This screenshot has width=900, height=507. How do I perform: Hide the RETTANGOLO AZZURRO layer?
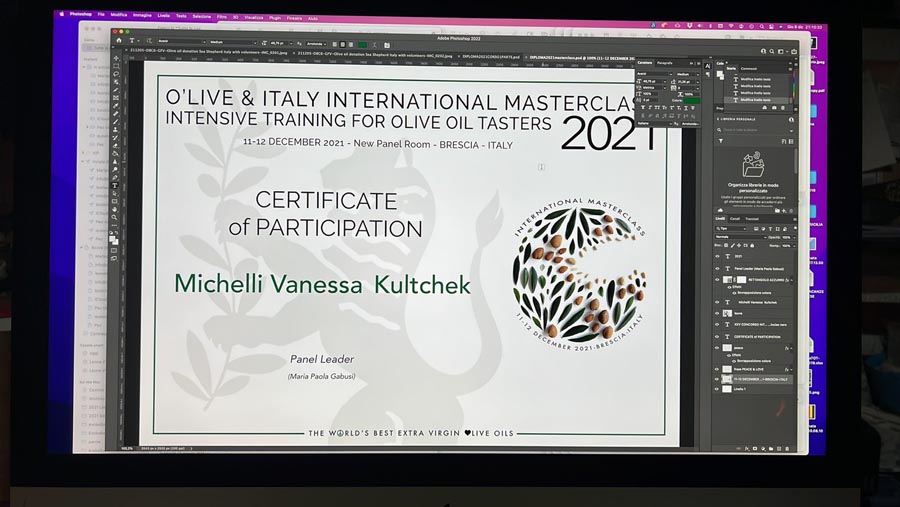coord(717,279)
